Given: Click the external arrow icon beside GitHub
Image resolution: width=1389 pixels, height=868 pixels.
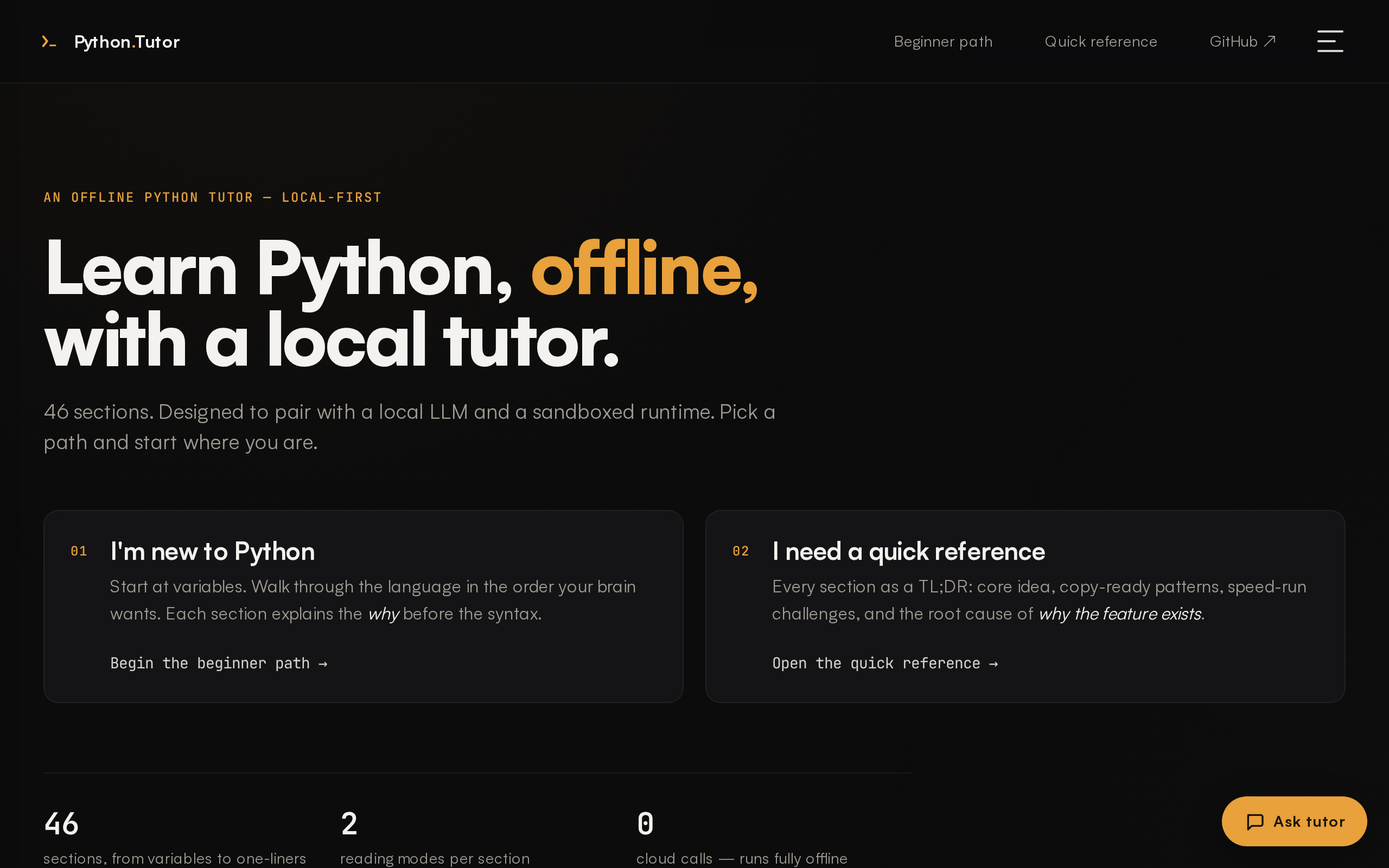Looking at the screenshot, I should pyautogui.click(x=1270, y=41).
